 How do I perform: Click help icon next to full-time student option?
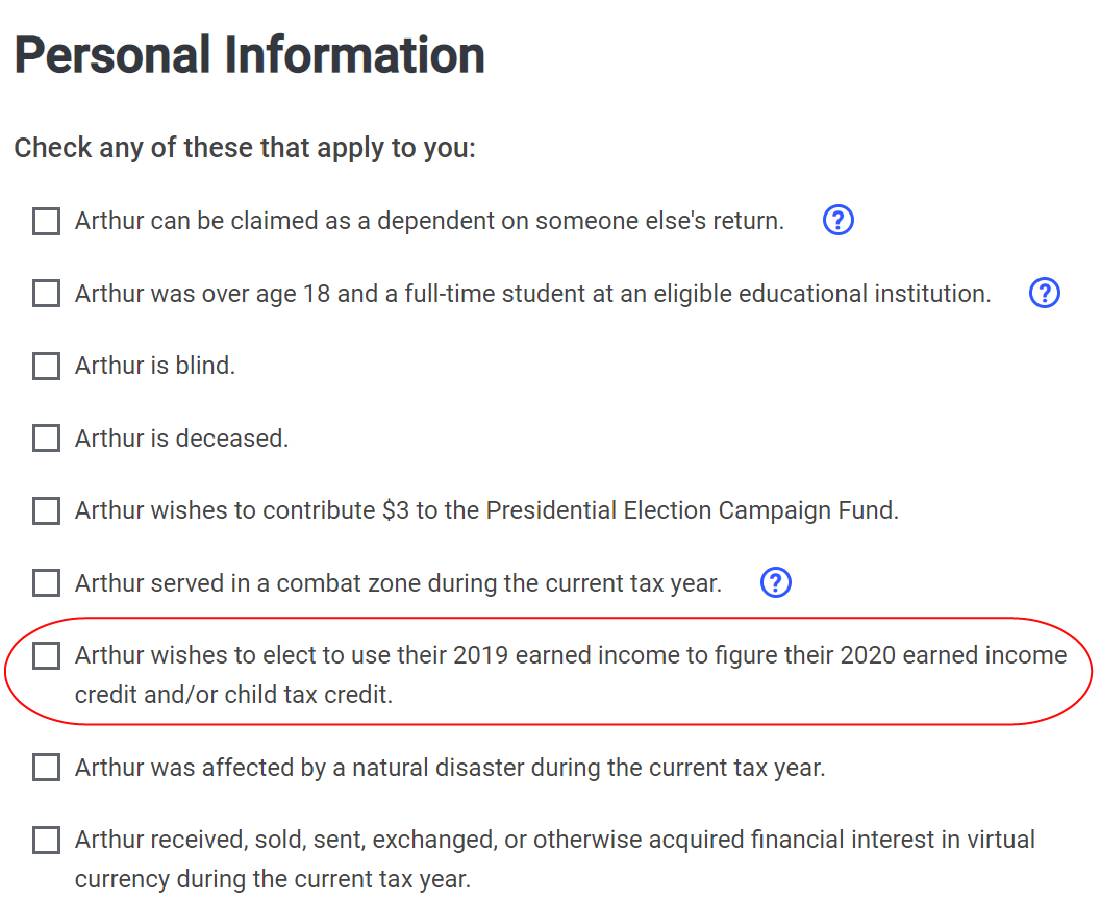coord(1044,293)
